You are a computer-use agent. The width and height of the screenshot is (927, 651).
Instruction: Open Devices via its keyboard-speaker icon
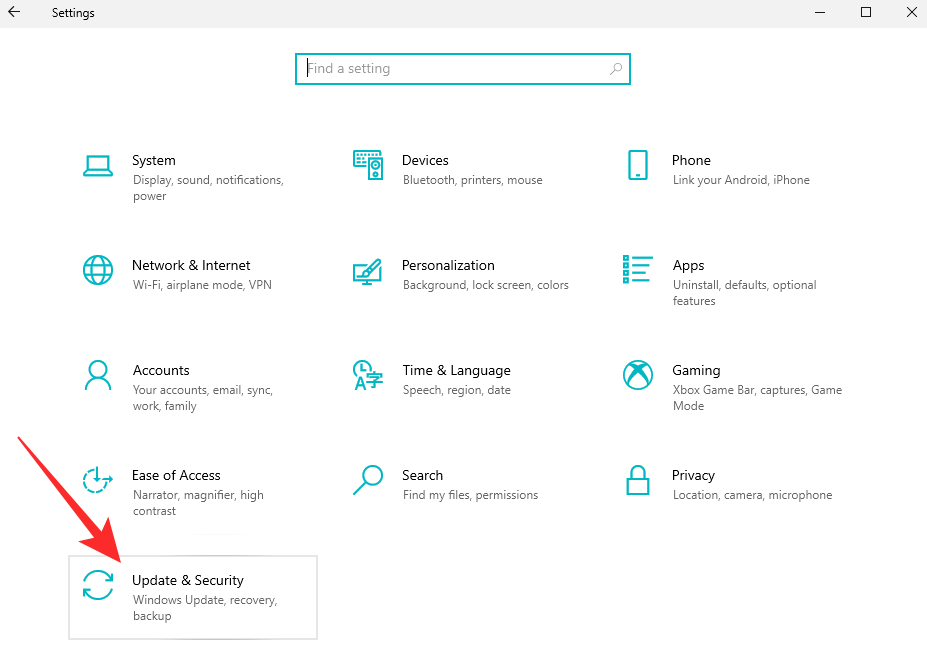click(368, 165)
